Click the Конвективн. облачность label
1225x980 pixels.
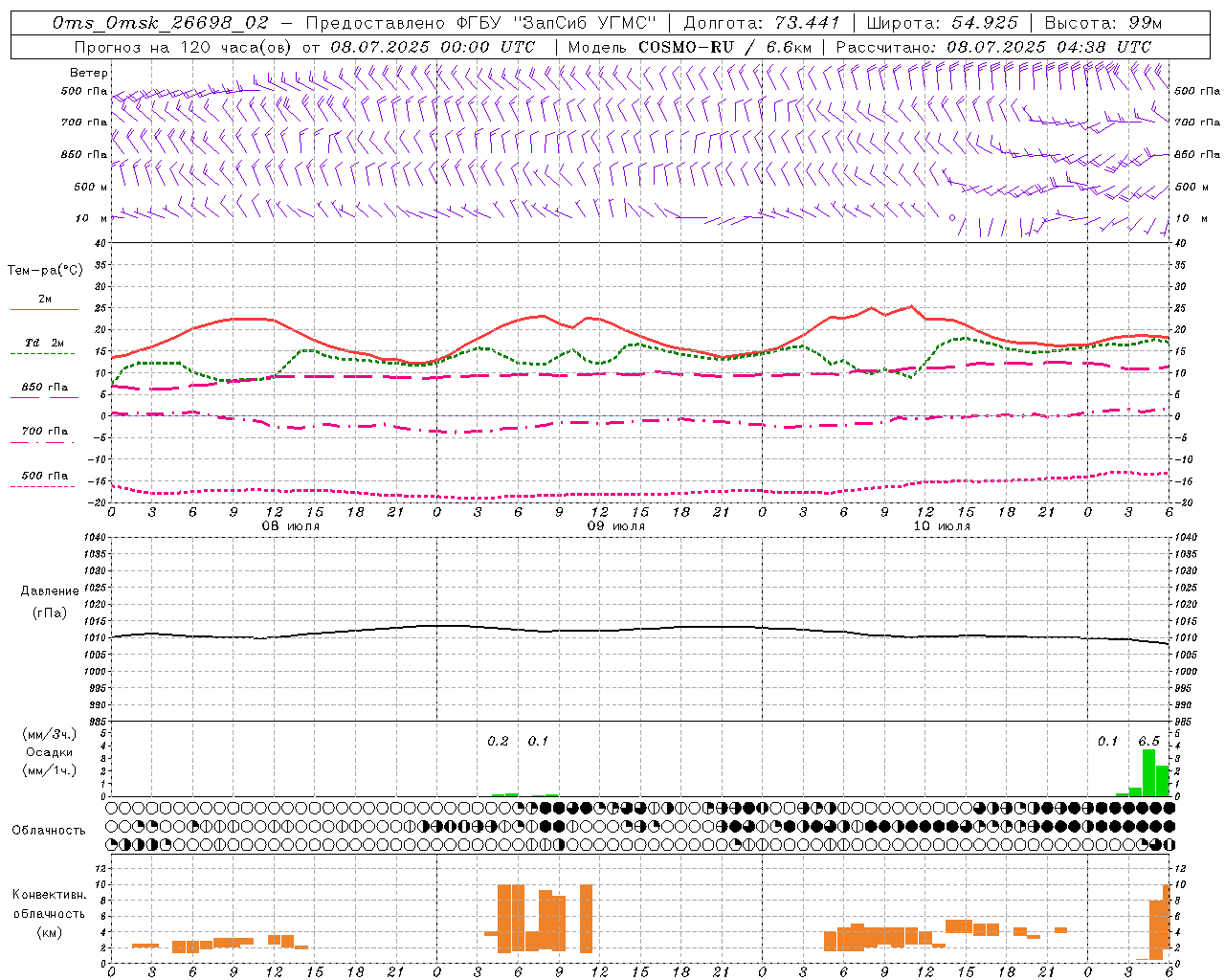point(49,904)
